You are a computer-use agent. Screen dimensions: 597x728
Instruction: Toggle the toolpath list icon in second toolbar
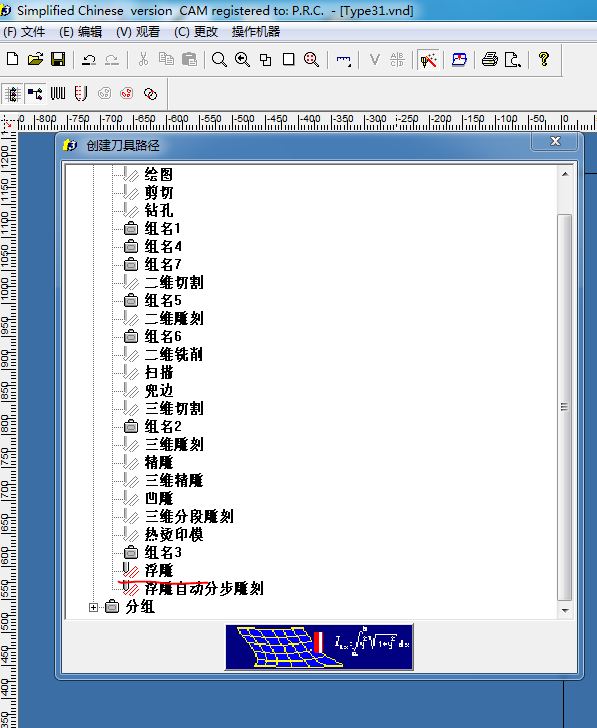pyautogui.click(x=12, y=94)
